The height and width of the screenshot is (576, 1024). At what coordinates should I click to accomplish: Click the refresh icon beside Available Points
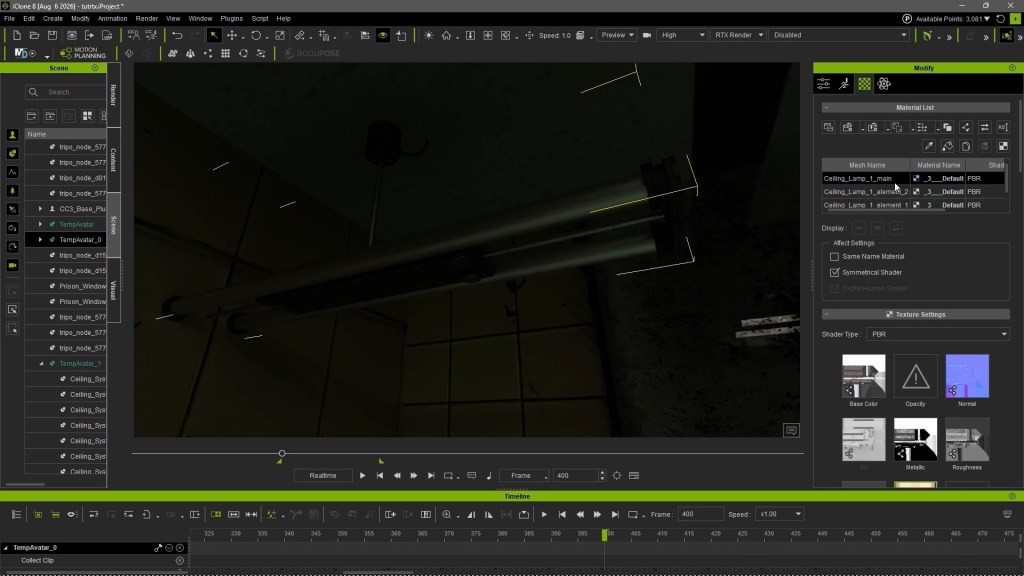[1000, 19]
